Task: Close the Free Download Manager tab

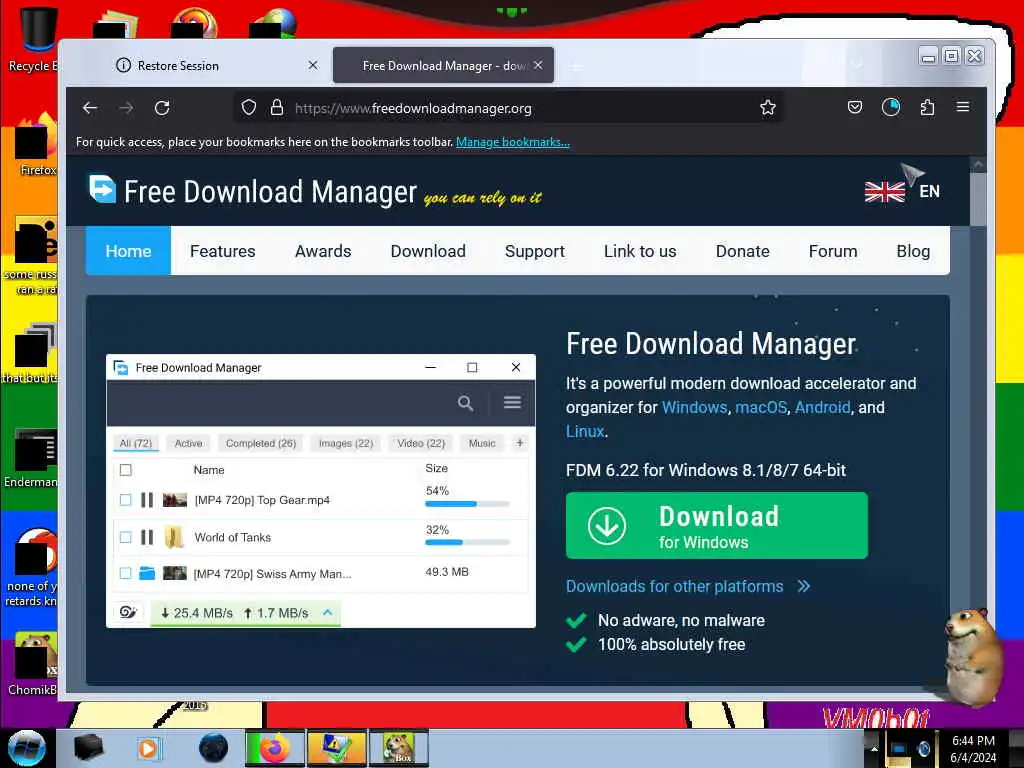Action: coord(538,65)
